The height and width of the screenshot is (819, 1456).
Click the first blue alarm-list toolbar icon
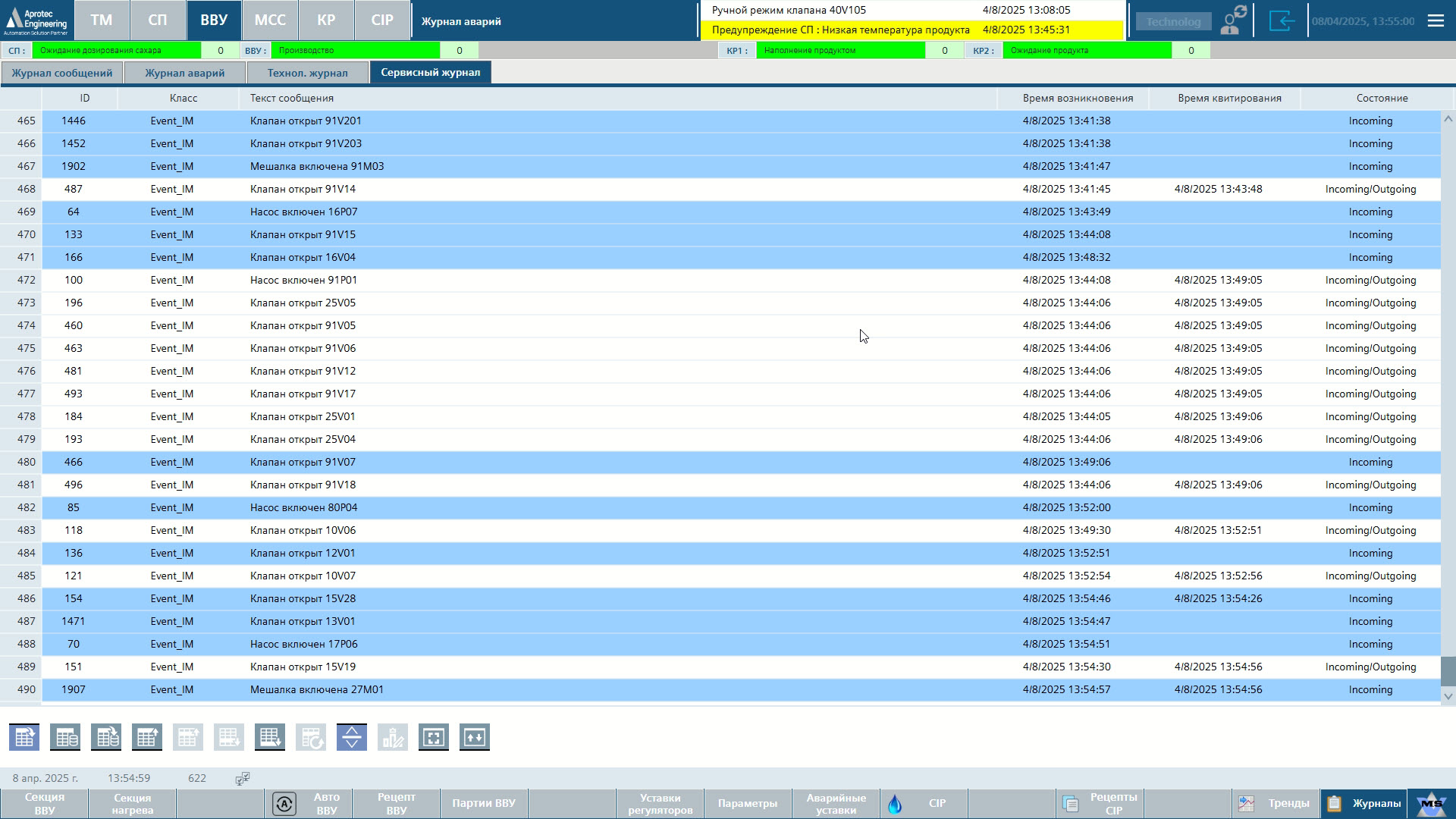click(24, 737)
